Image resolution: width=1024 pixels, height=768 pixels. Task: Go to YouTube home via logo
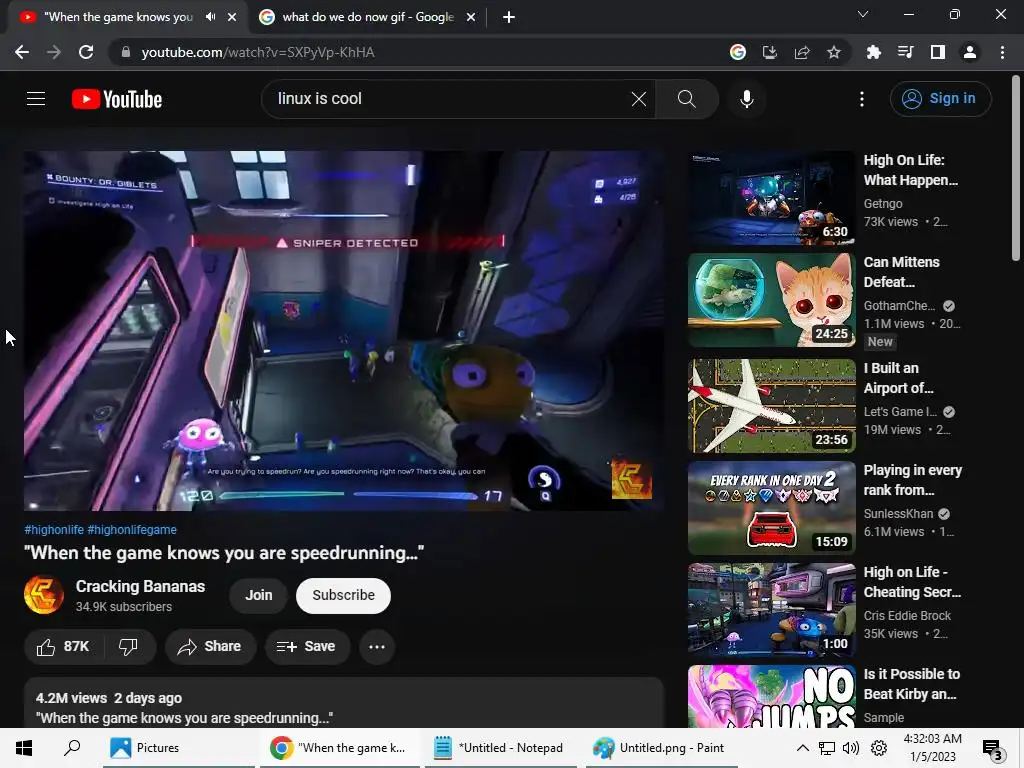point(117,99)
